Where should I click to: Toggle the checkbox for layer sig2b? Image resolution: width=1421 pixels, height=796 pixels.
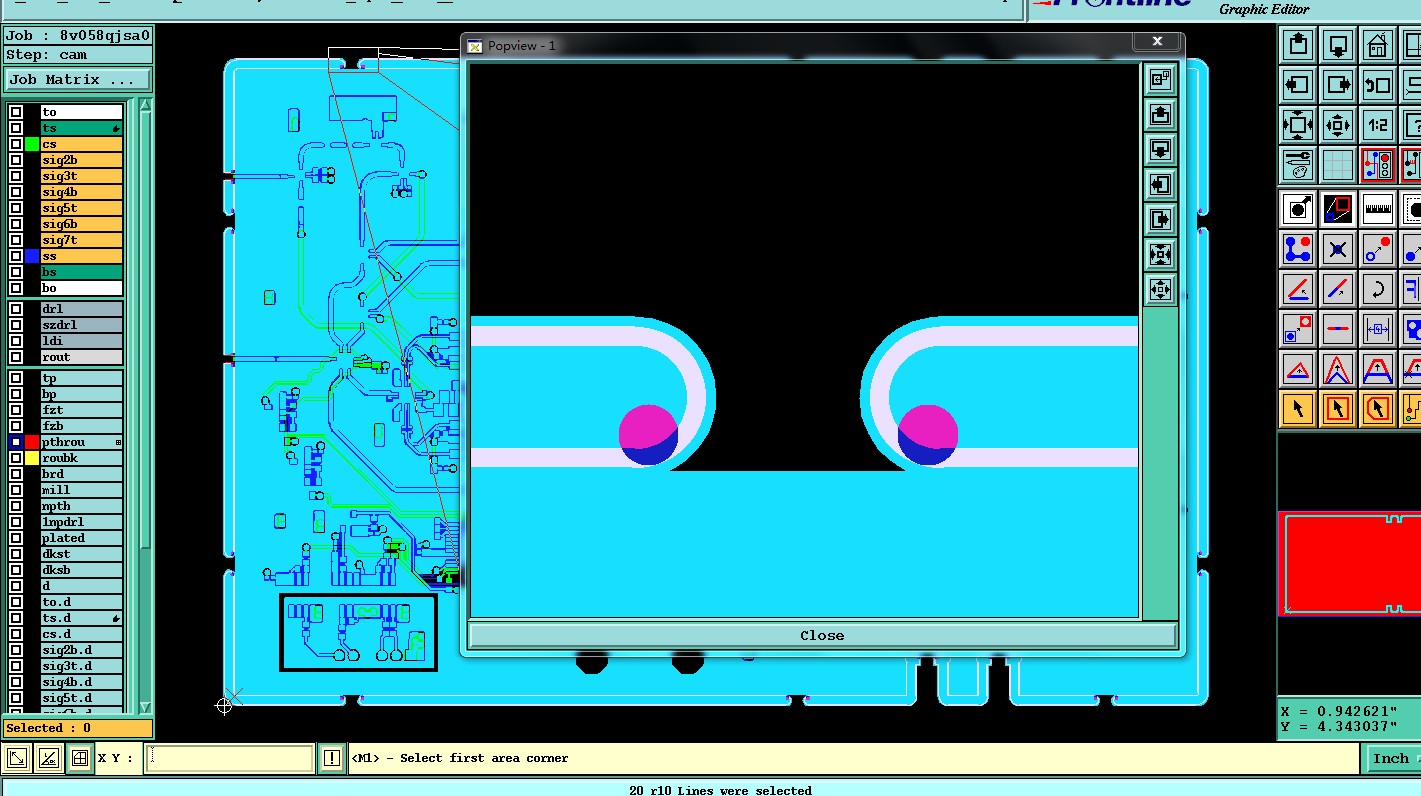click(x=16, y=160)
